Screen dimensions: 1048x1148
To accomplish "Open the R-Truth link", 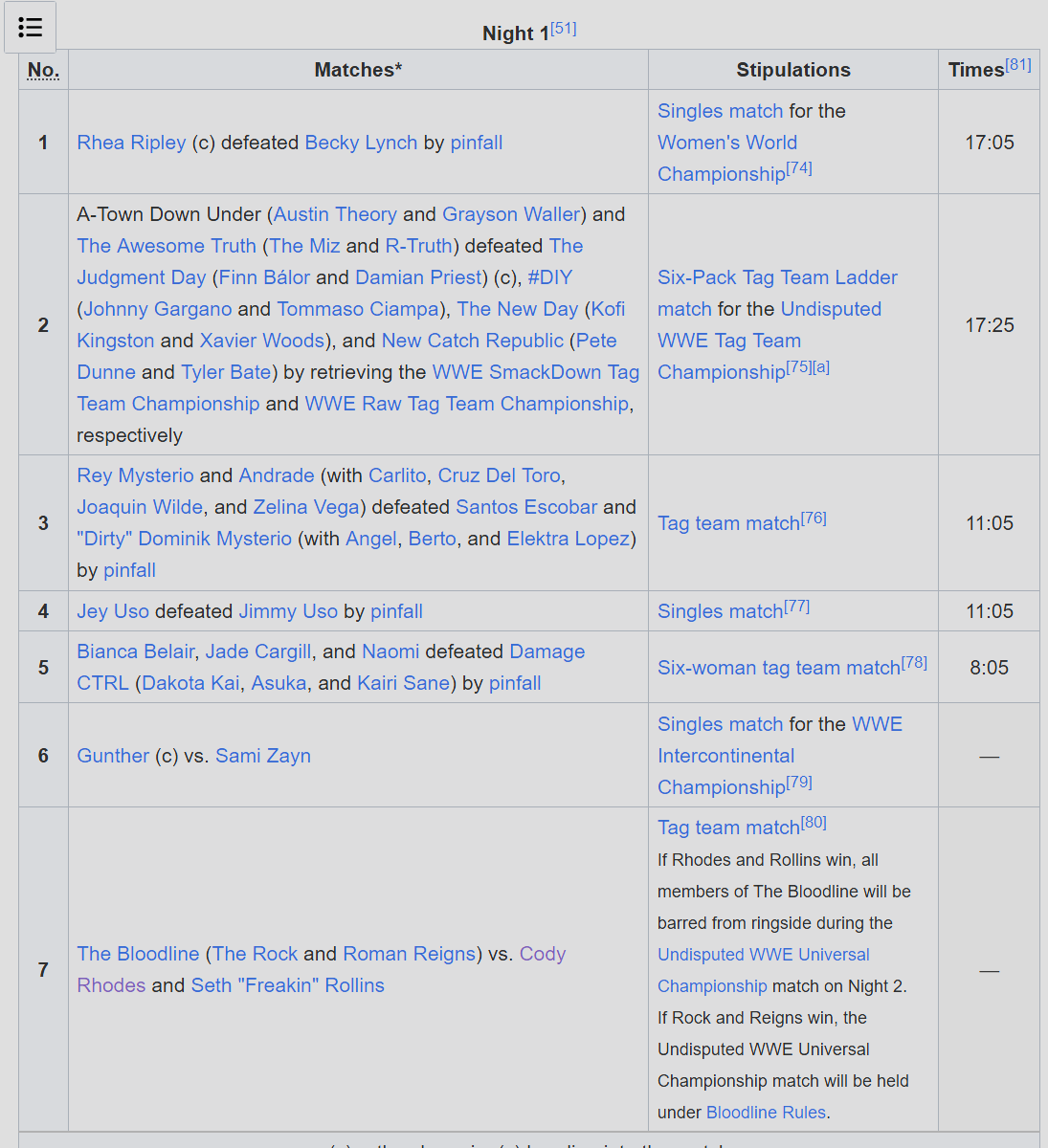I will coord(419,246).
